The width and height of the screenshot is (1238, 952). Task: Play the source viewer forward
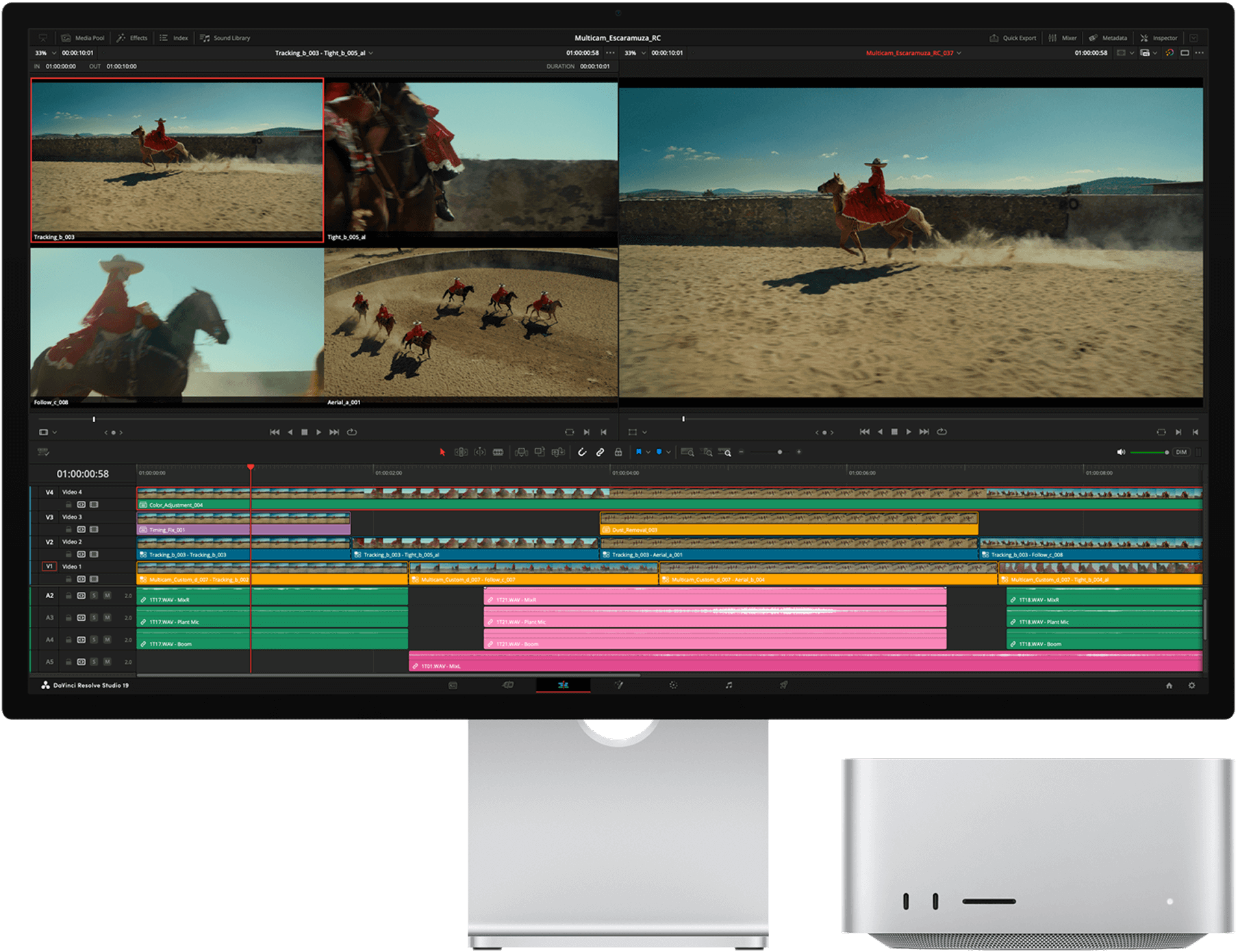(319, 433)
